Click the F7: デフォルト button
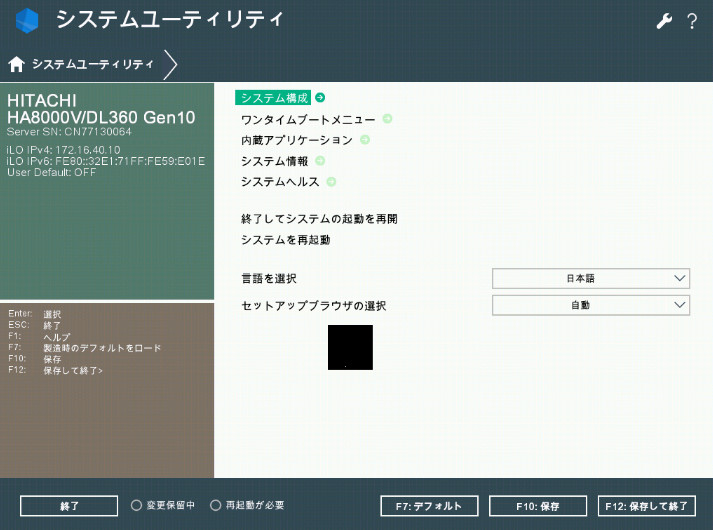The width and height of the screenshot is (713, 530). pos(429,506)
